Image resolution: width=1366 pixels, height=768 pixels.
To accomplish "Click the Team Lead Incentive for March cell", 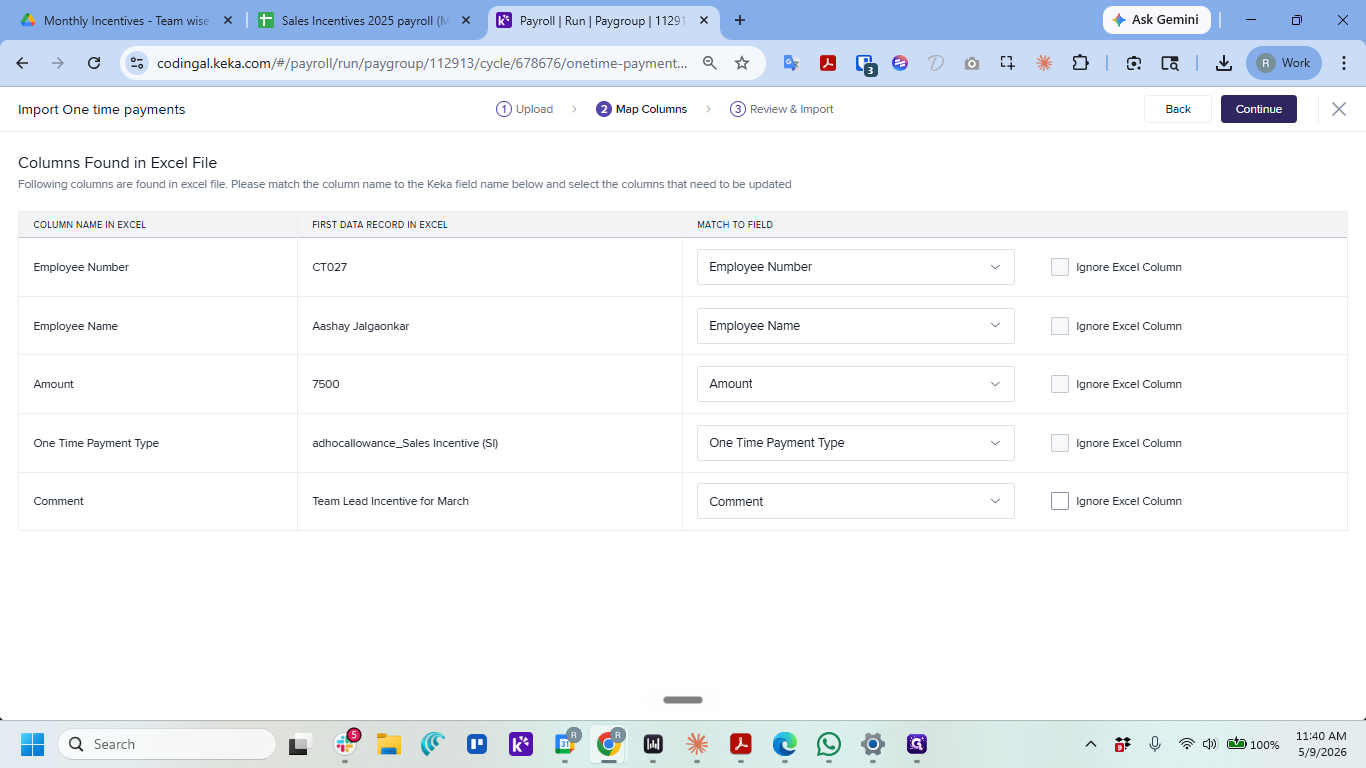I will [x=391, y=501].
